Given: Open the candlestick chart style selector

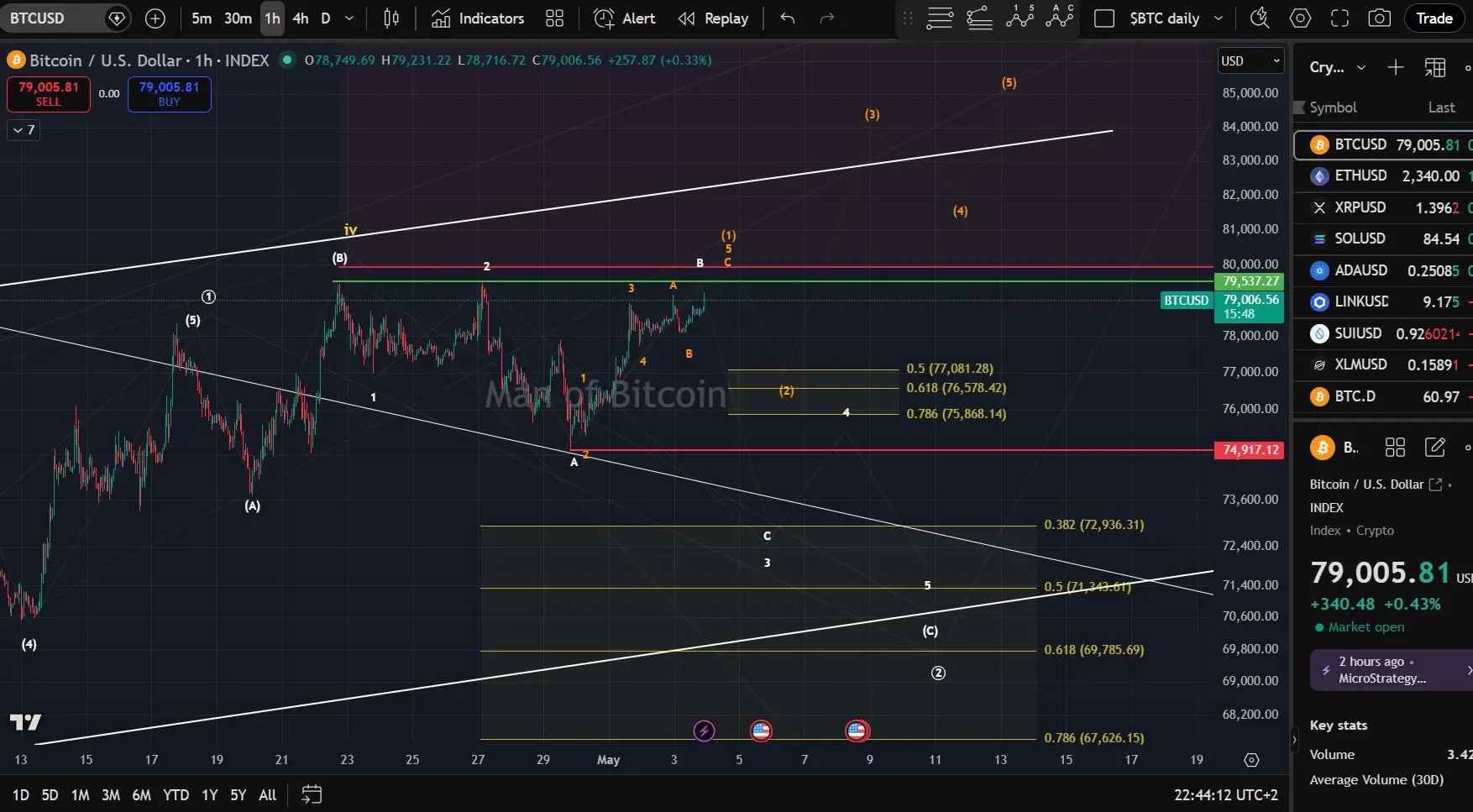Looking at the screenshot, I should (x=391, y=18).
